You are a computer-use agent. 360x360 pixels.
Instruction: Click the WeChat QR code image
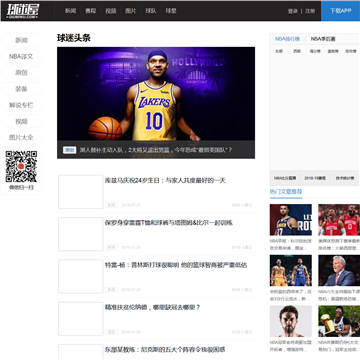(x=21, y=167)
